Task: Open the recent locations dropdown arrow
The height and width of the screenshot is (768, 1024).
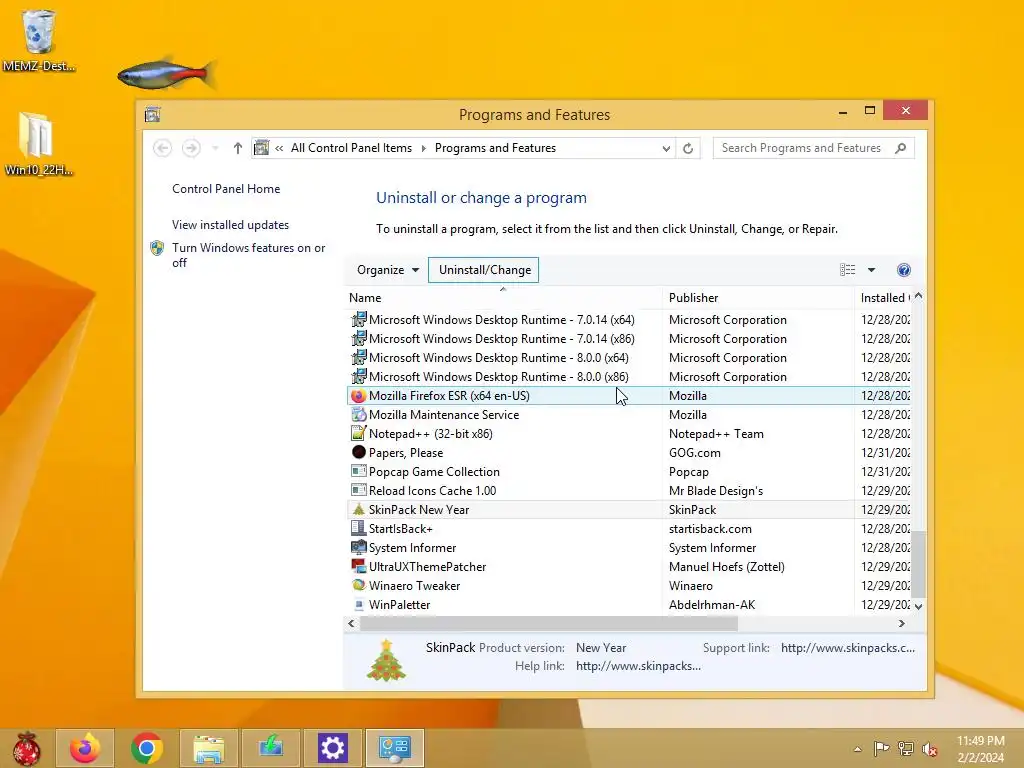Action: click(215, 148)
